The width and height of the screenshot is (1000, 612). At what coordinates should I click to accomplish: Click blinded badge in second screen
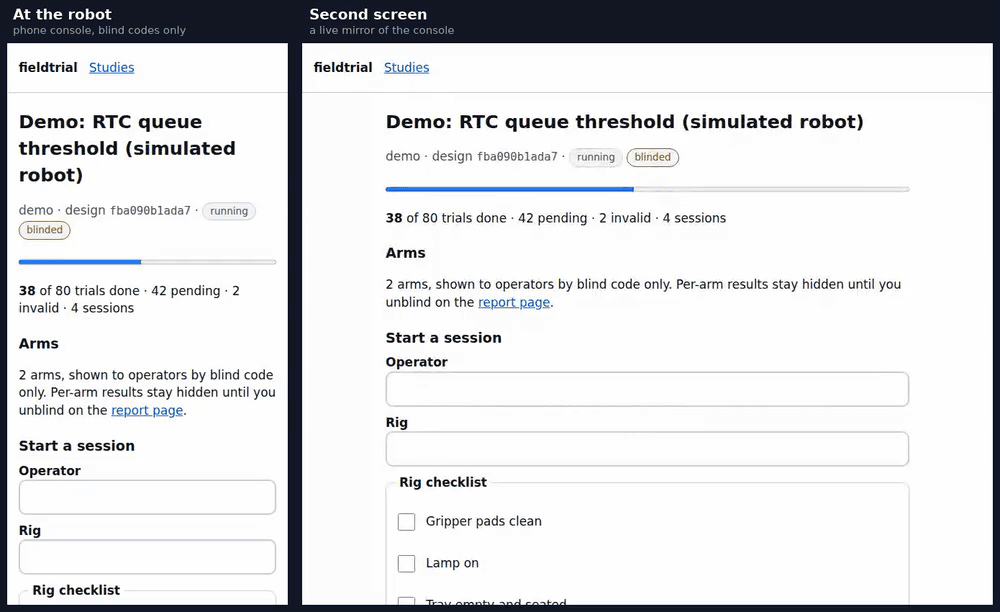652,157
